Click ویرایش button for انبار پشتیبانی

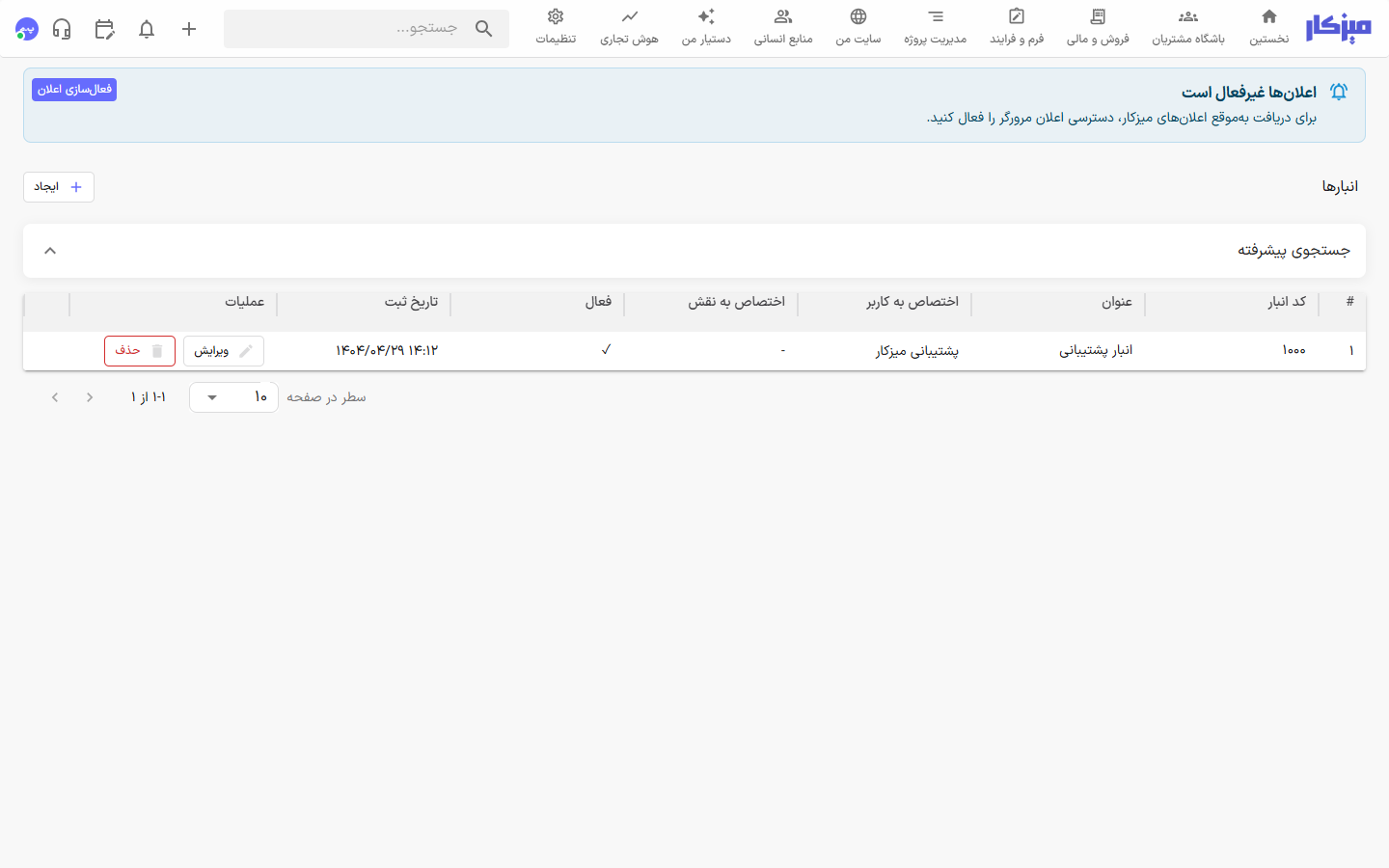[224, 351]
